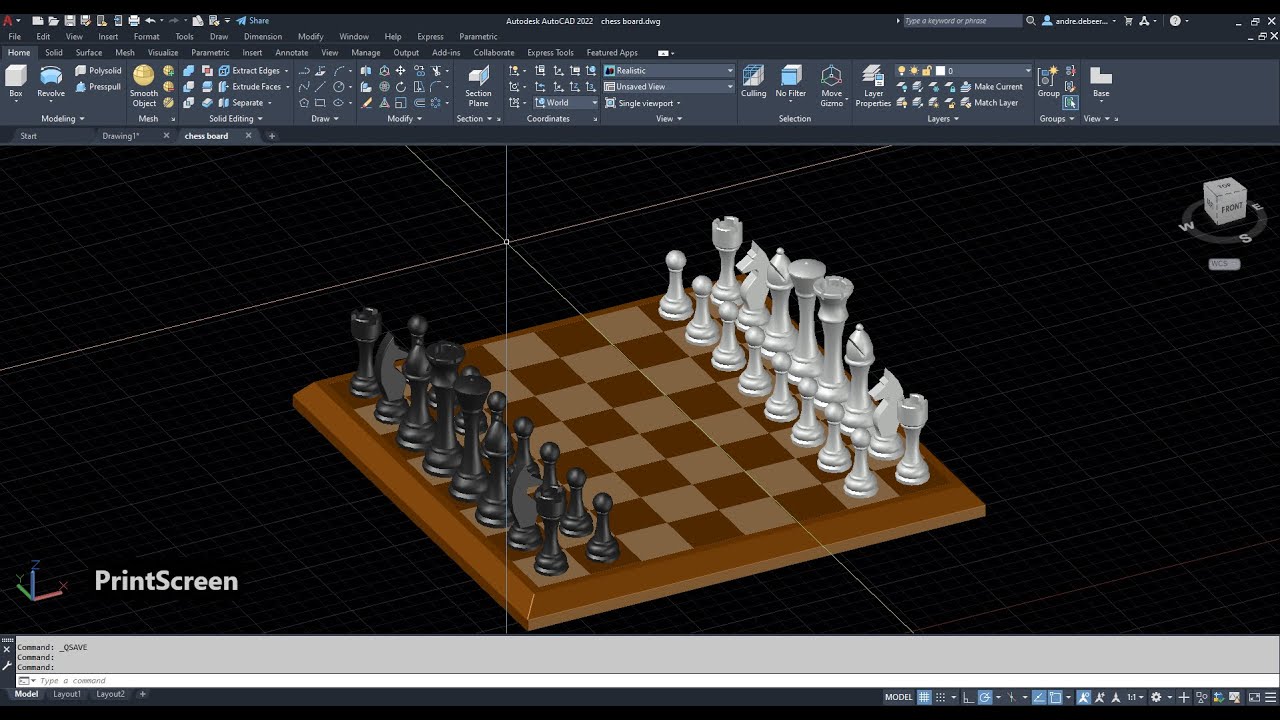Image resolution: width=1280 pixels, height=720 pixels.
Task: Click the layer 0 white color swatch
Action: click(939, 71)
